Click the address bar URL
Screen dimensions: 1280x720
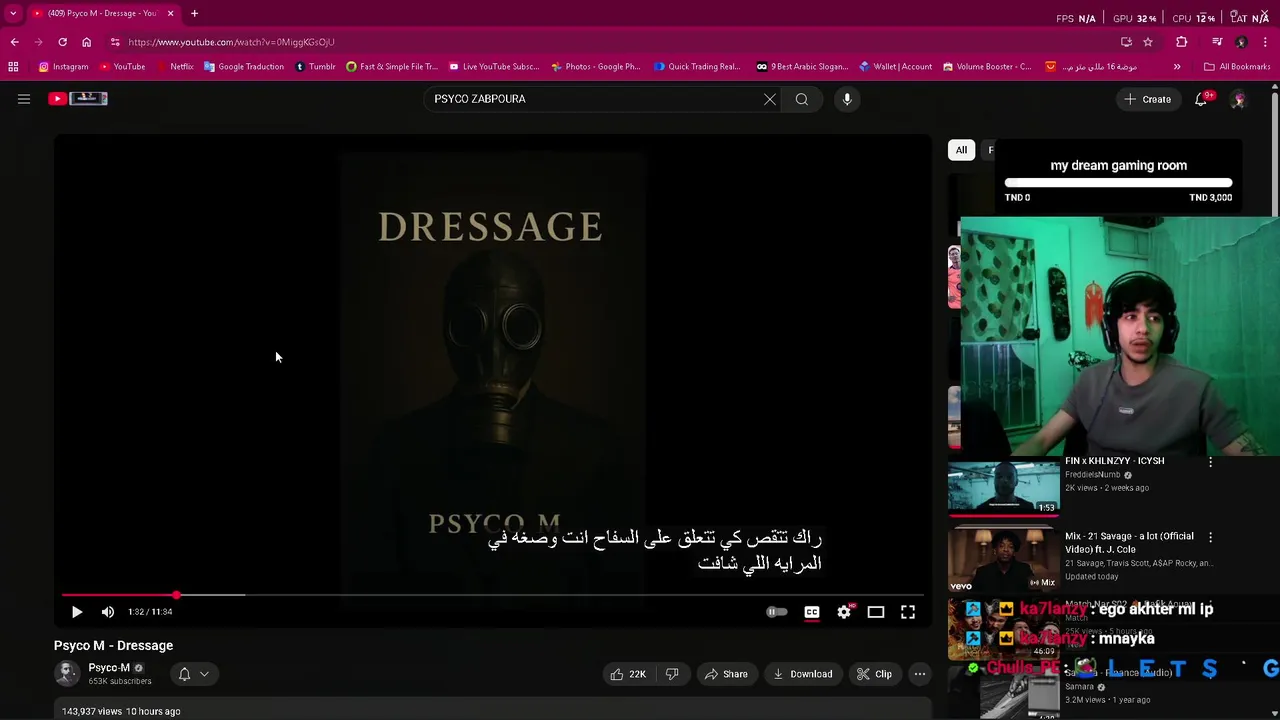(231, 42)
